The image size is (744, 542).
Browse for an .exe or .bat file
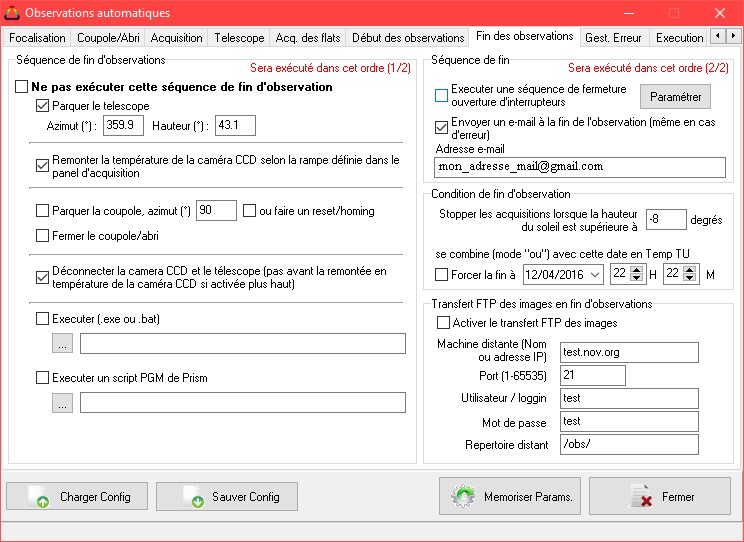click(63, 344)
